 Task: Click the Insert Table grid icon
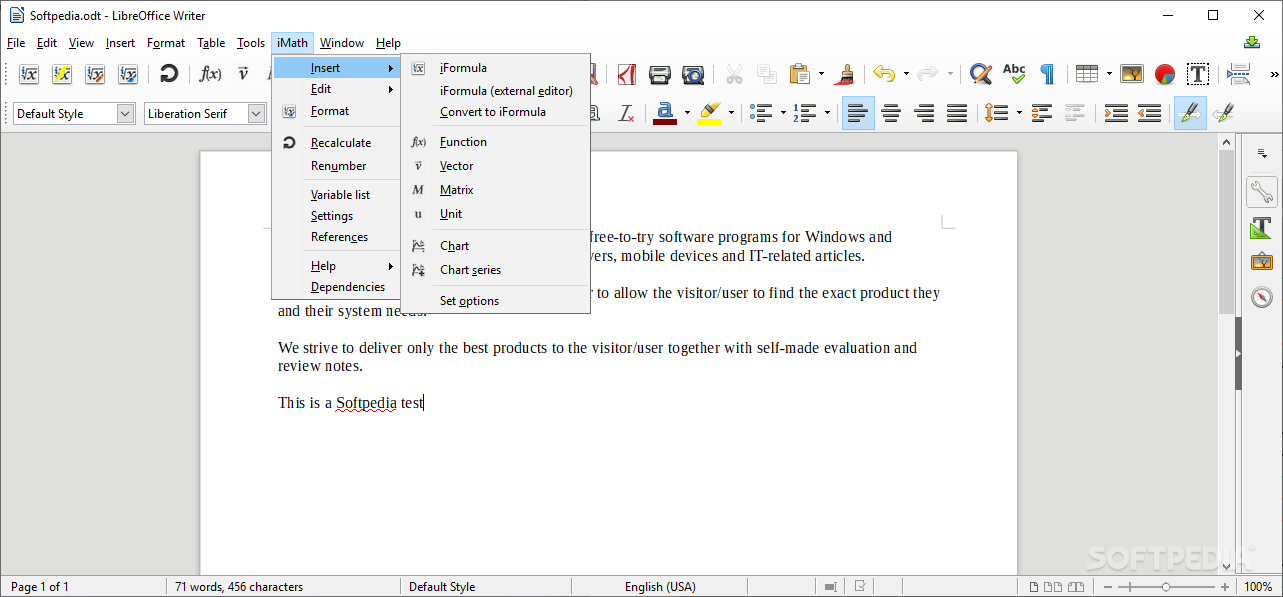(1087, 74)
